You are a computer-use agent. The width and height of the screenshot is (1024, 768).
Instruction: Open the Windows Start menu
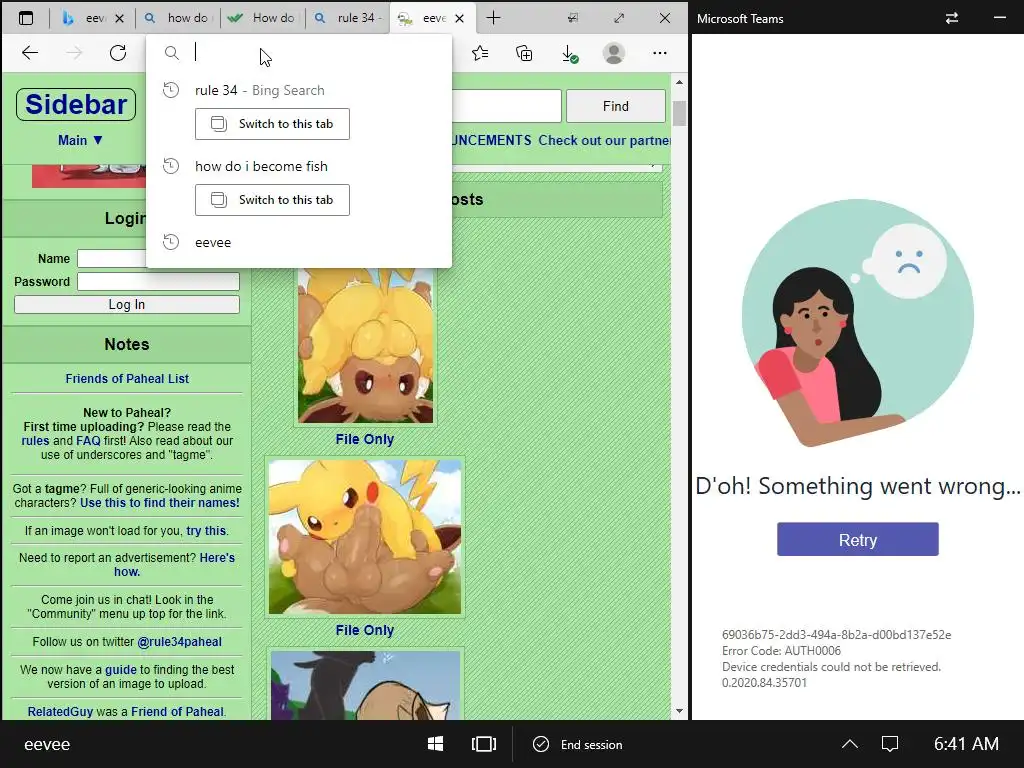click(436, 744)
